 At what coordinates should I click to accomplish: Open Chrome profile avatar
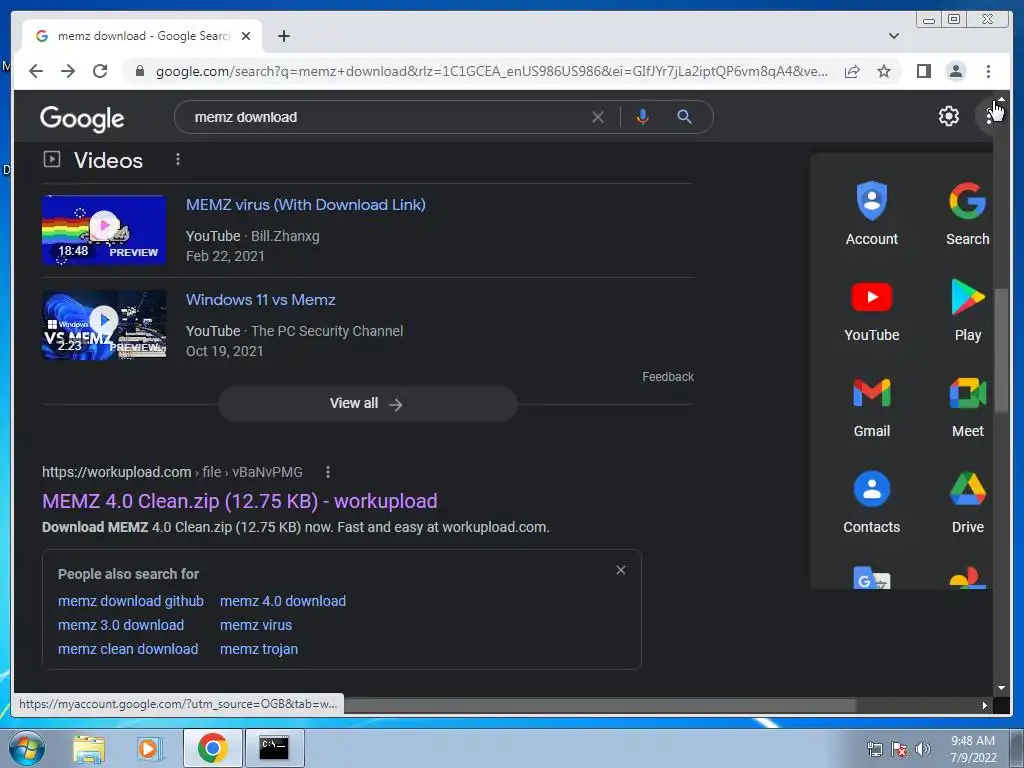point(955,71)
